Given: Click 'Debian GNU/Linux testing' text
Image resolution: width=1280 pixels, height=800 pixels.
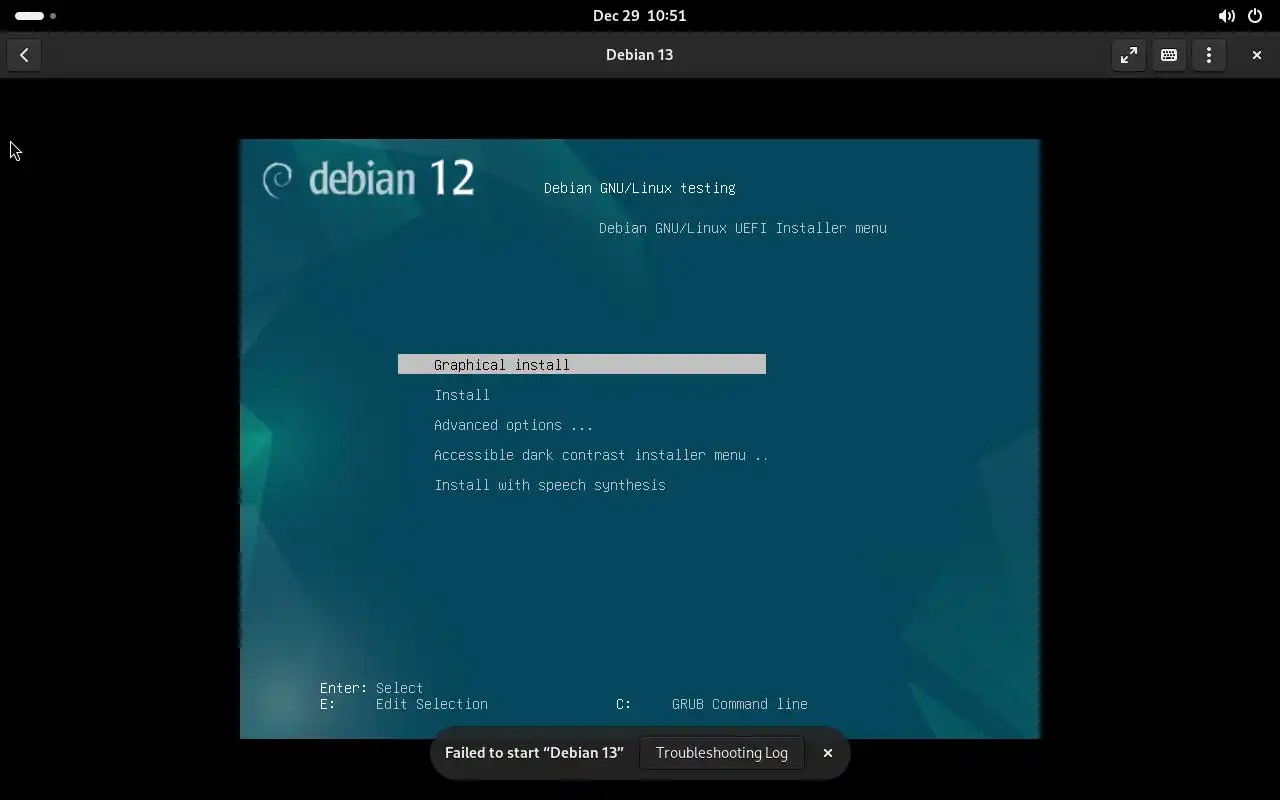Looking at the screenshot, I should click(x=640, y=188).
